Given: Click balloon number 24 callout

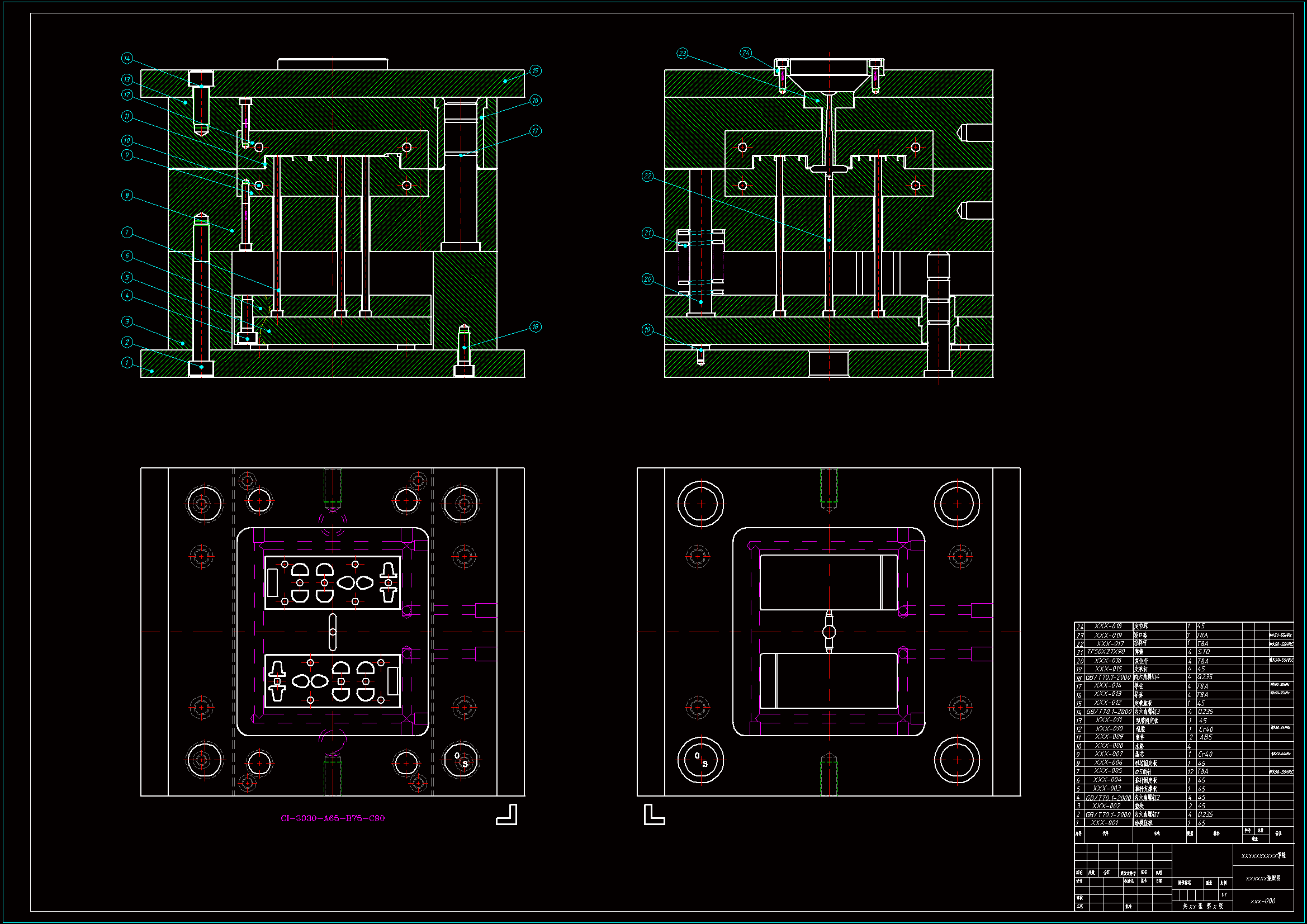Looking at the screenshot, I should [x=746, y=53].
